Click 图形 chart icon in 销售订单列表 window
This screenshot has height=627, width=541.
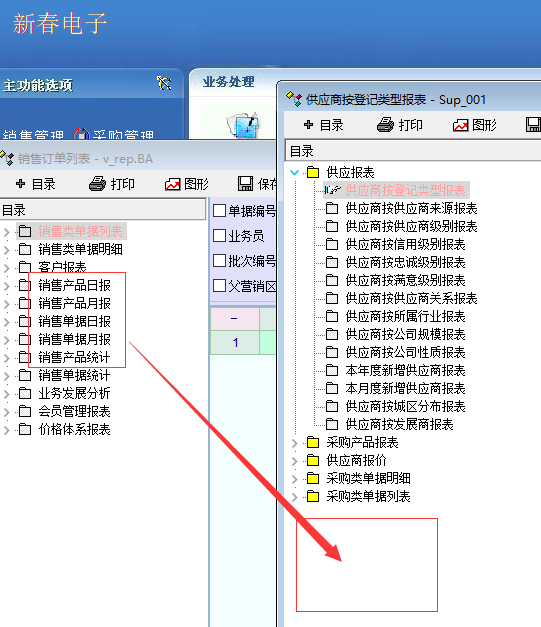(x=172, y=185)
